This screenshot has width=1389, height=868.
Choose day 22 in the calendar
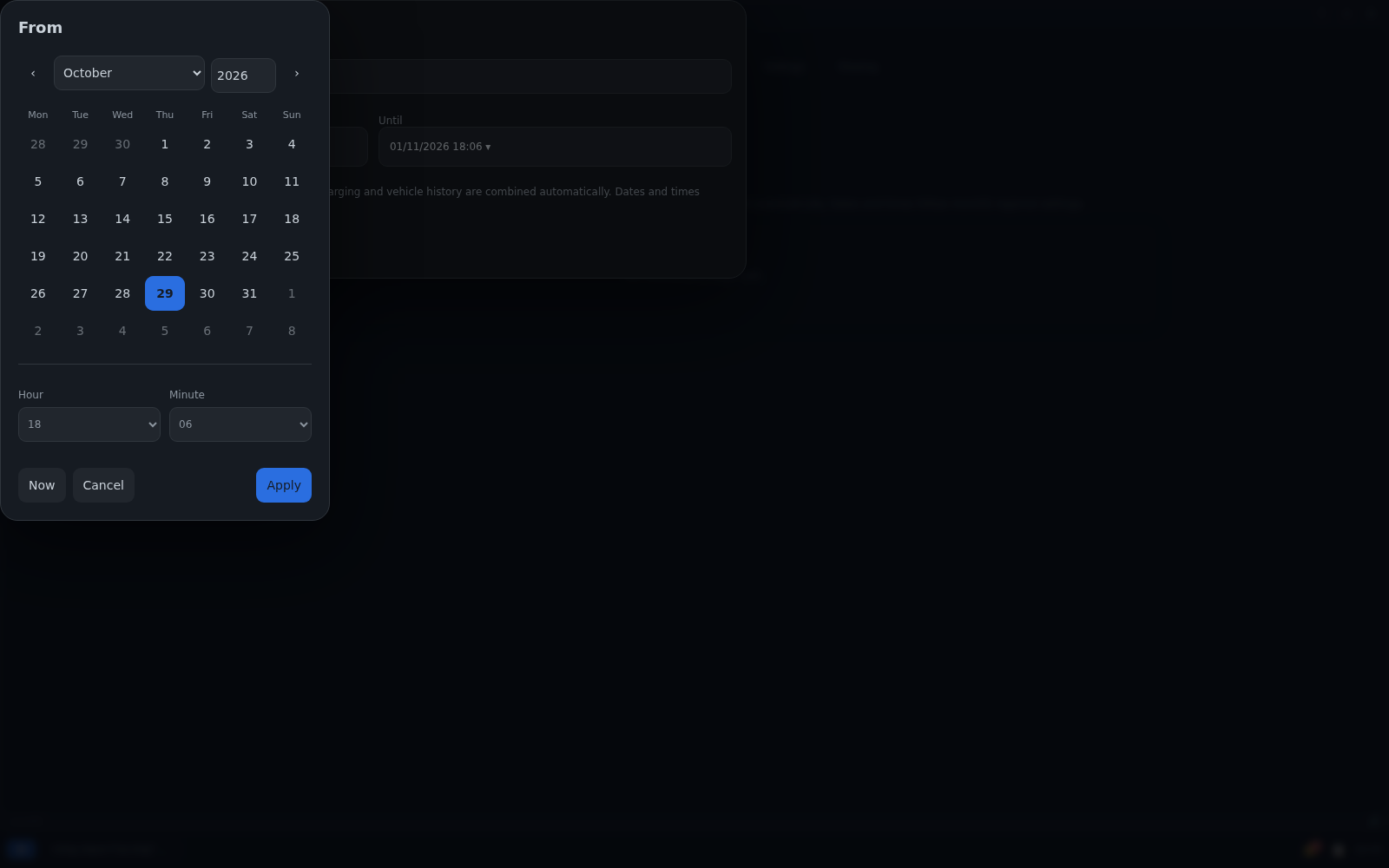click(165, 256)
